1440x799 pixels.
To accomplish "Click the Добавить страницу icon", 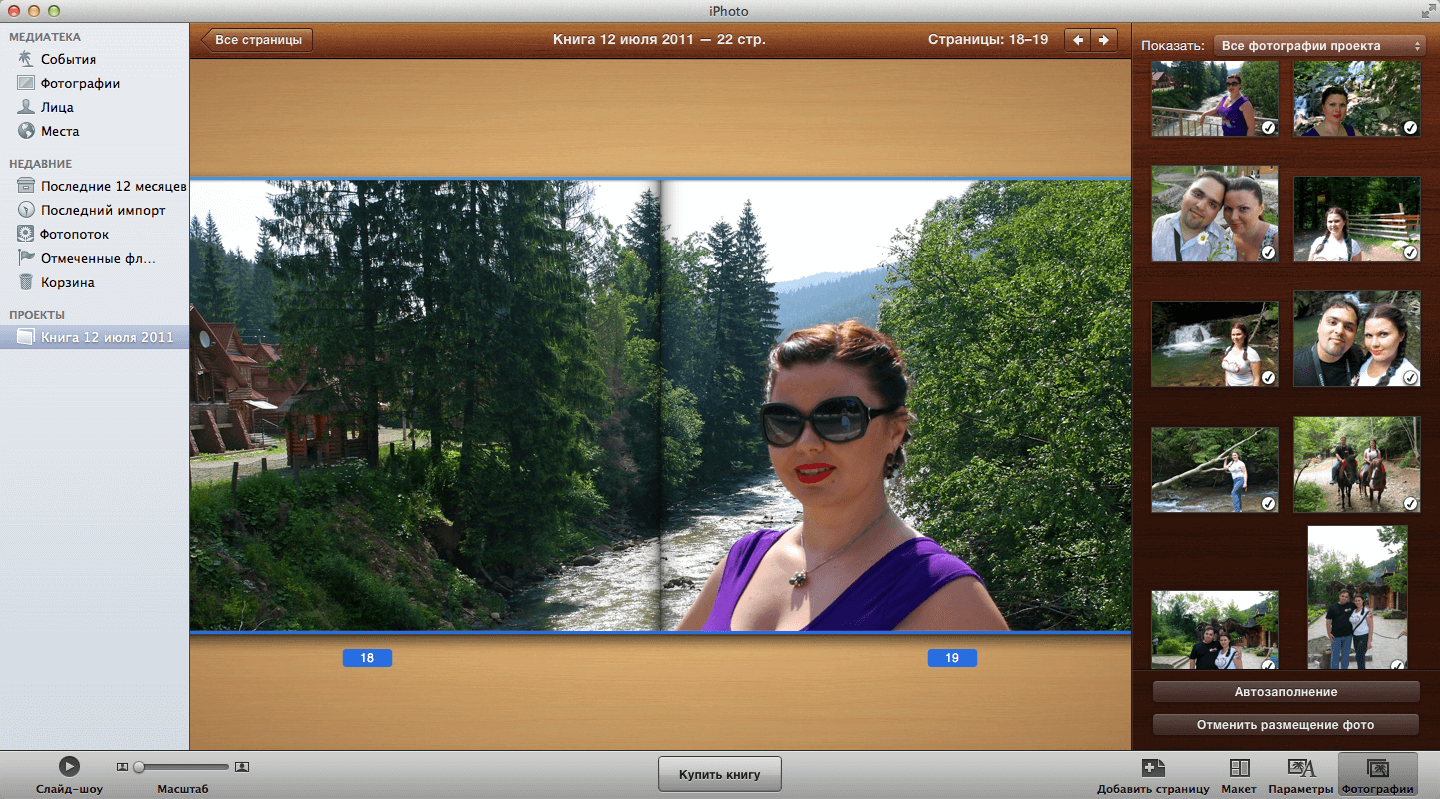I will [x=1152, y=768].
